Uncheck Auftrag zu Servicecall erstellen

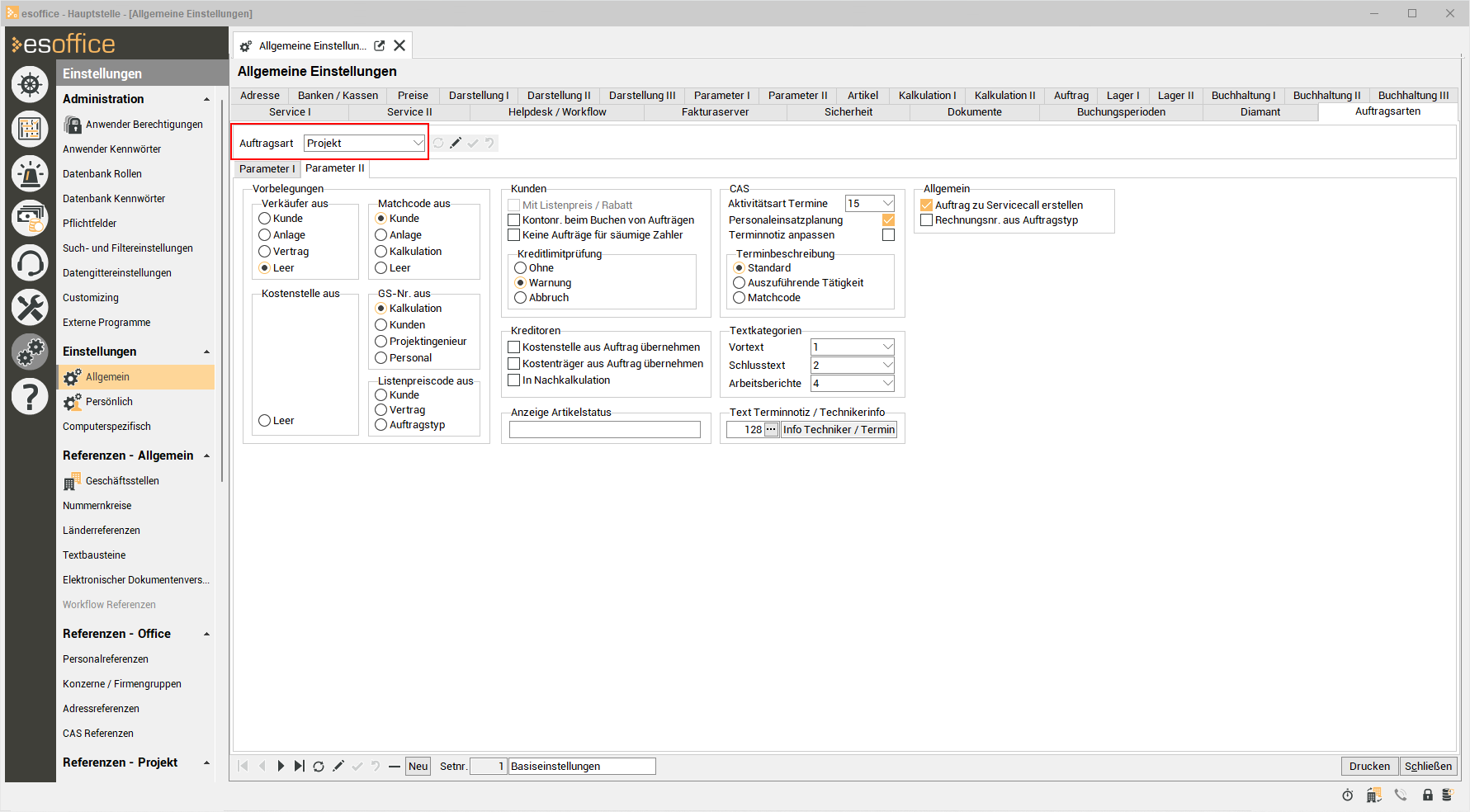pyautogui.click(x=927, y=205)
